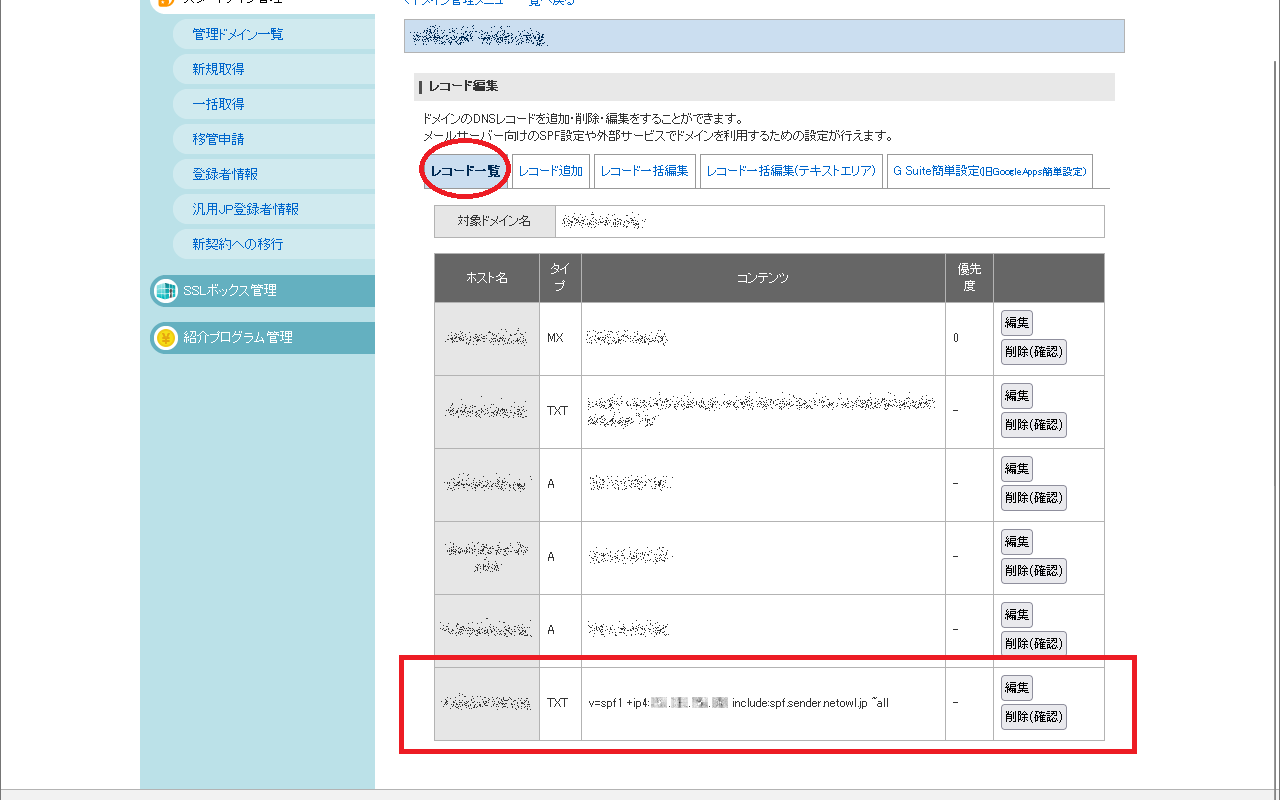Click the SPF record content text
The height and width of the screenshot is (800, 1280).
tap(739, 703)
